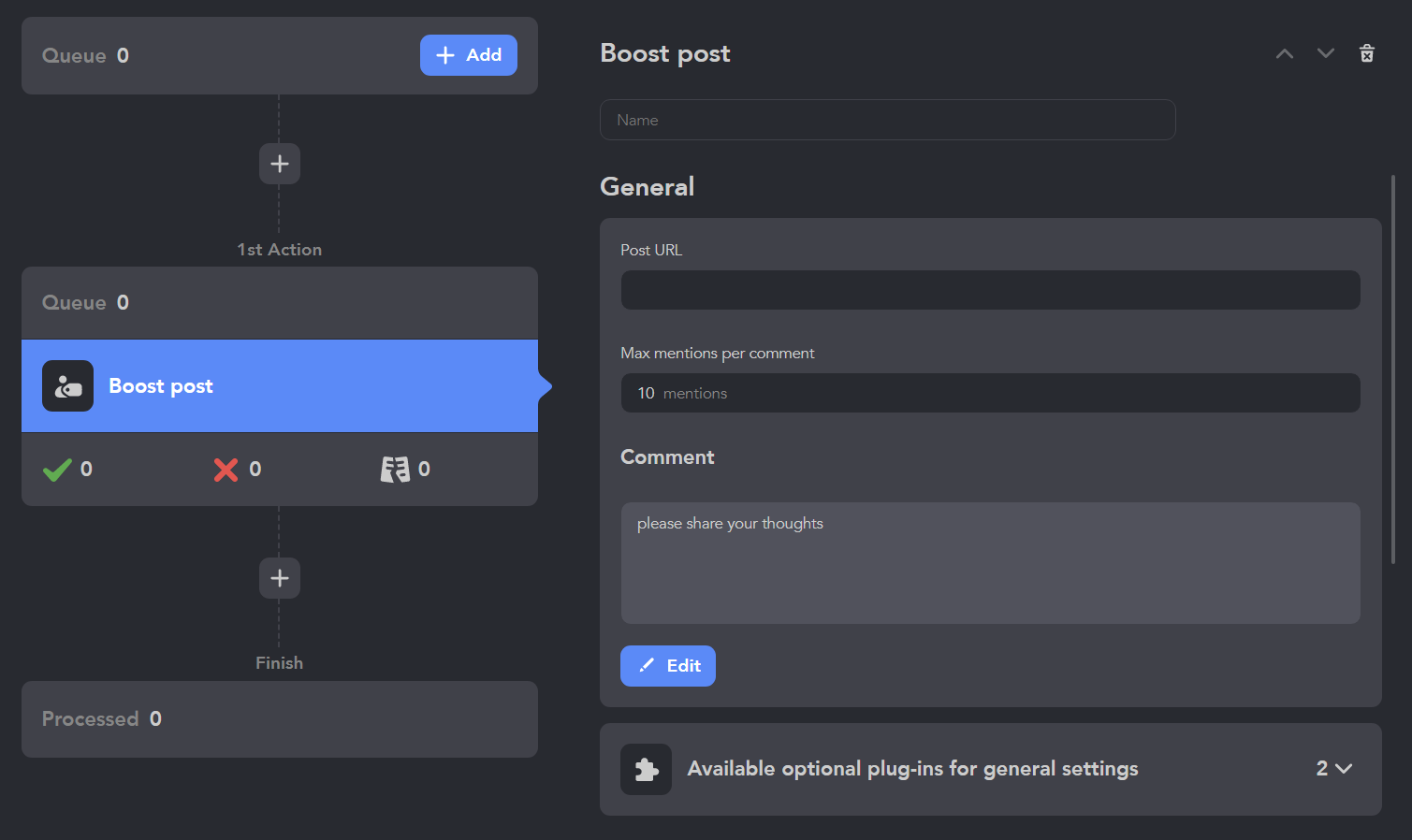Click the Edit comment button
1412x840 pixels.
pyautogui.click(x=668, y=666)
